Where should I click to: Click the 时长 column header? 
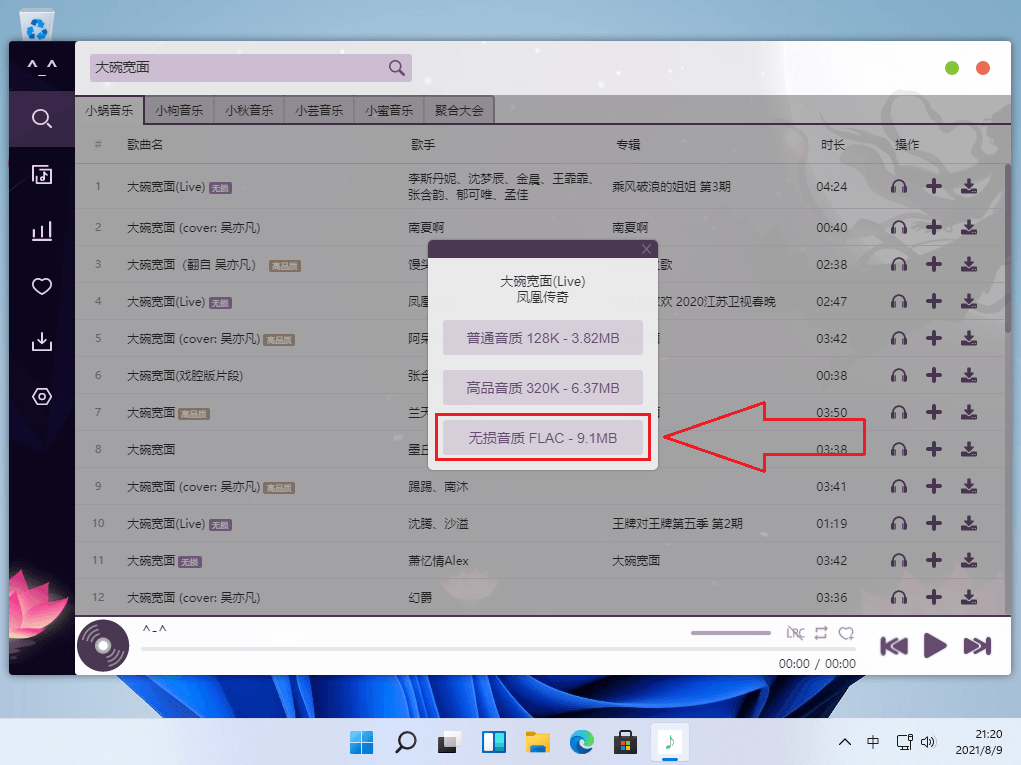pos(832,145)
